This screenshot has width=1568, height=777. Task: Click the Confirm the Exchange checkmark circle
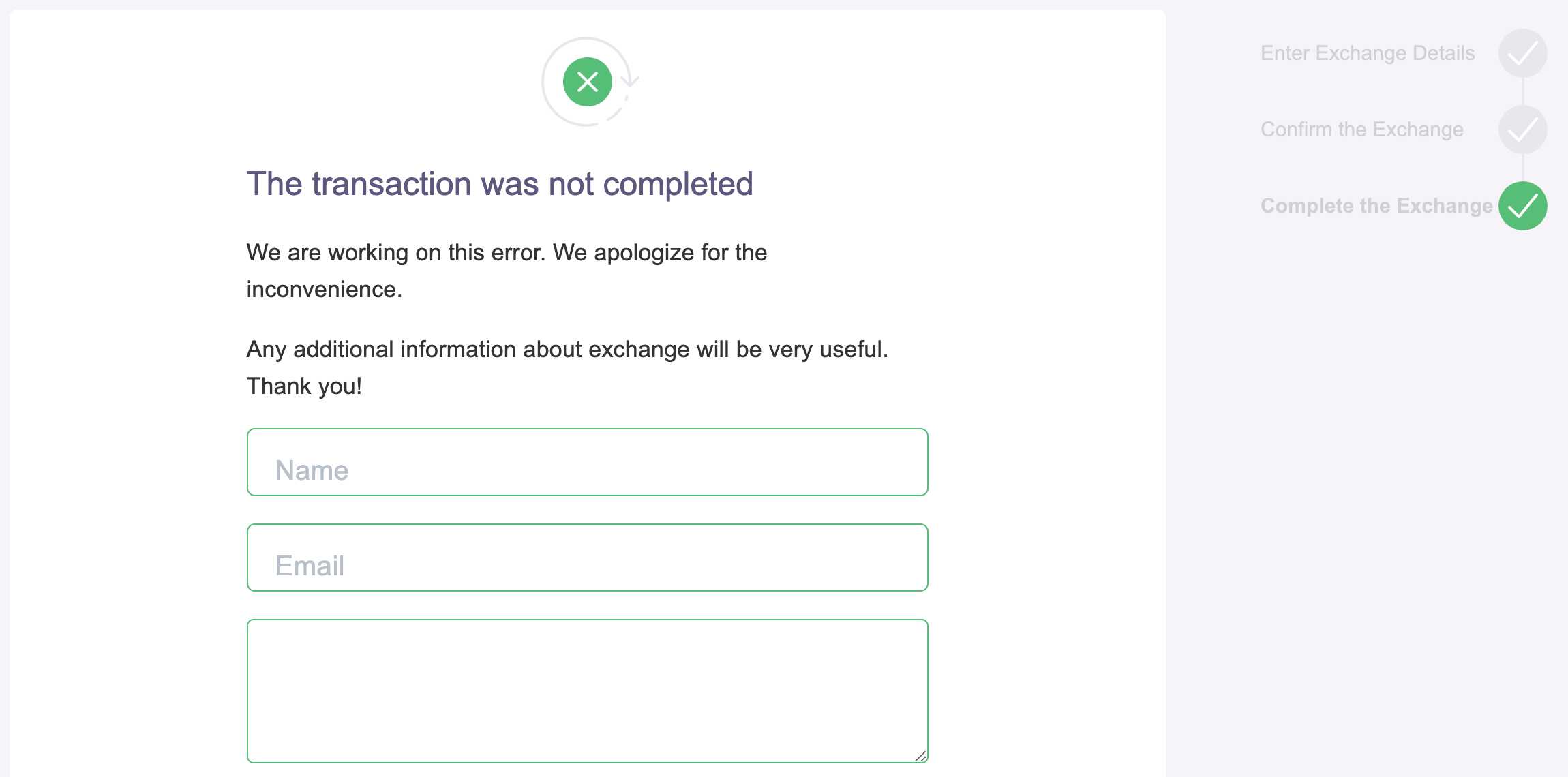click(1522, 129)
